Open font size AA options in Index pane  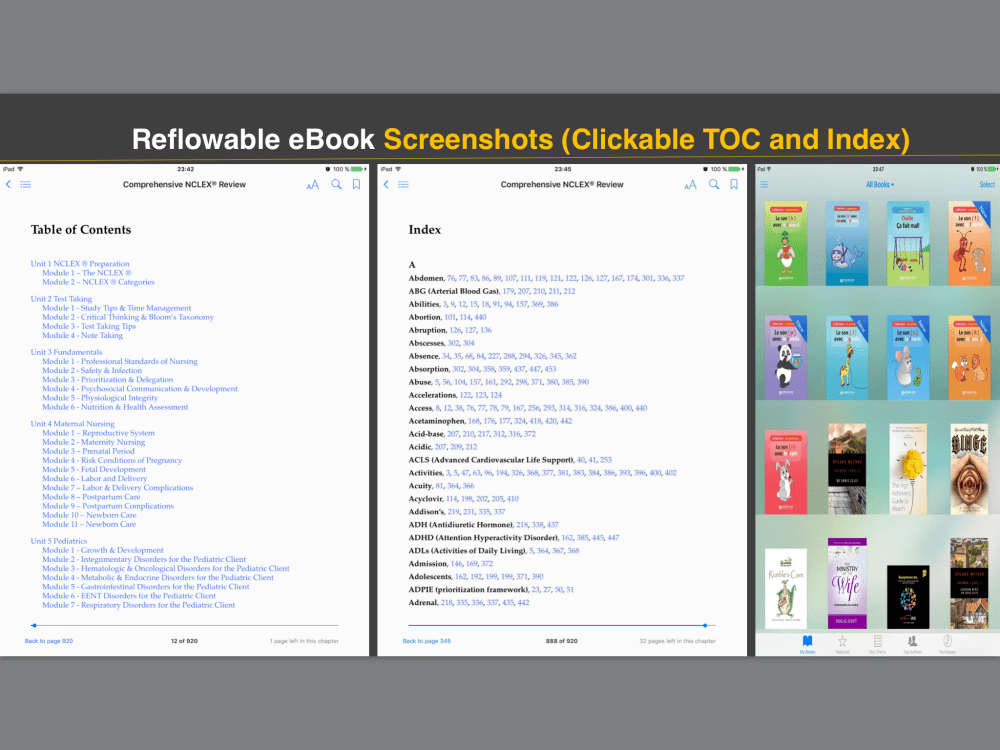coord(690,185)
